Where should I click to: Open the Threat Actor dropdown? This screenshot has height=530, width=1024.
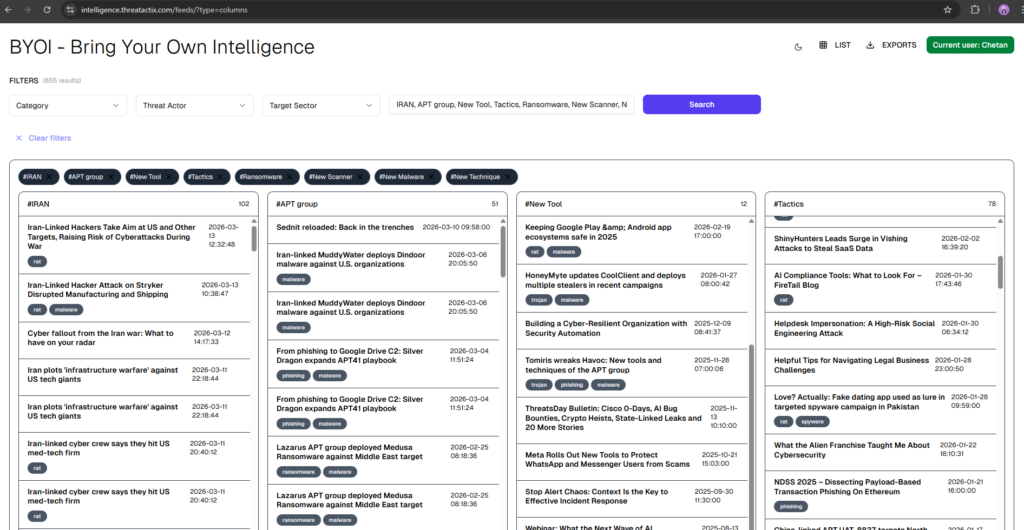click(195, 105)
